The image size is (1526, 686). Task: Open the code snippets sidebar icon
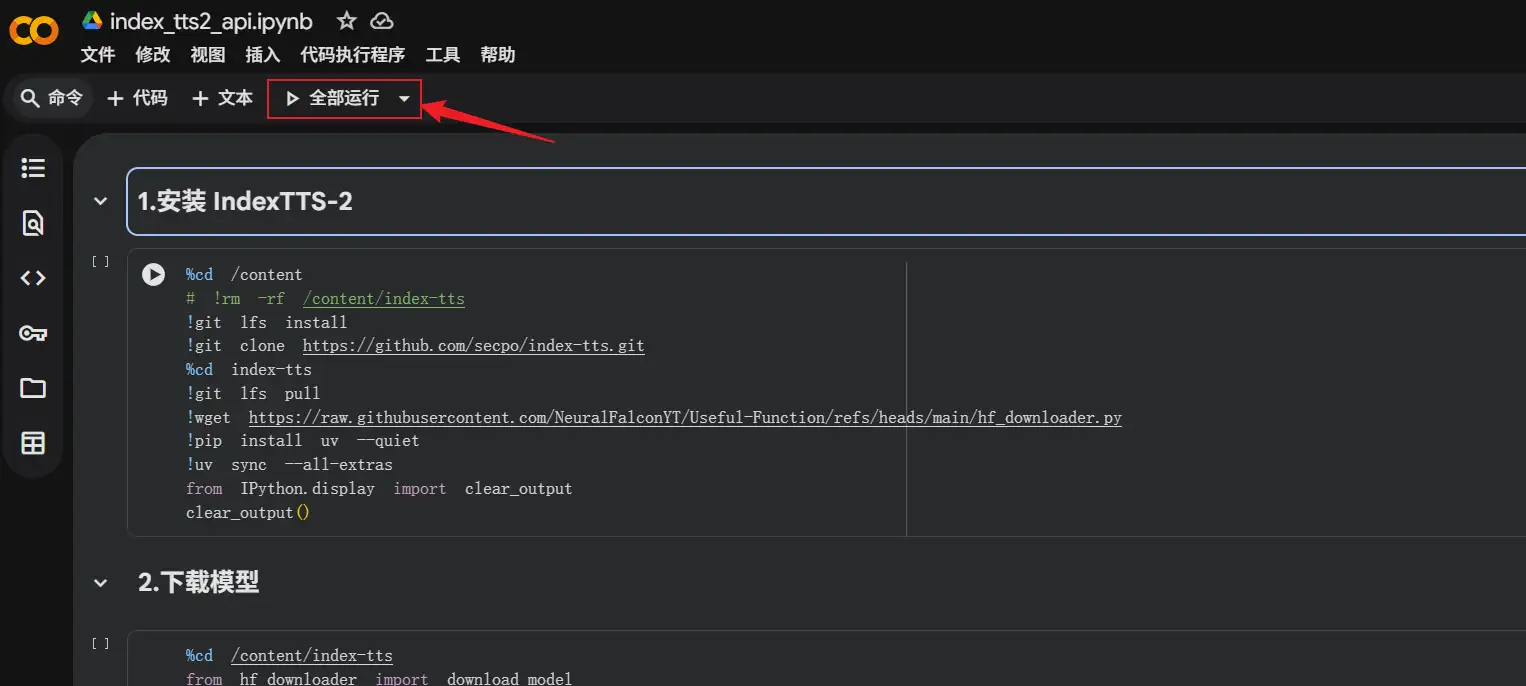33,278
